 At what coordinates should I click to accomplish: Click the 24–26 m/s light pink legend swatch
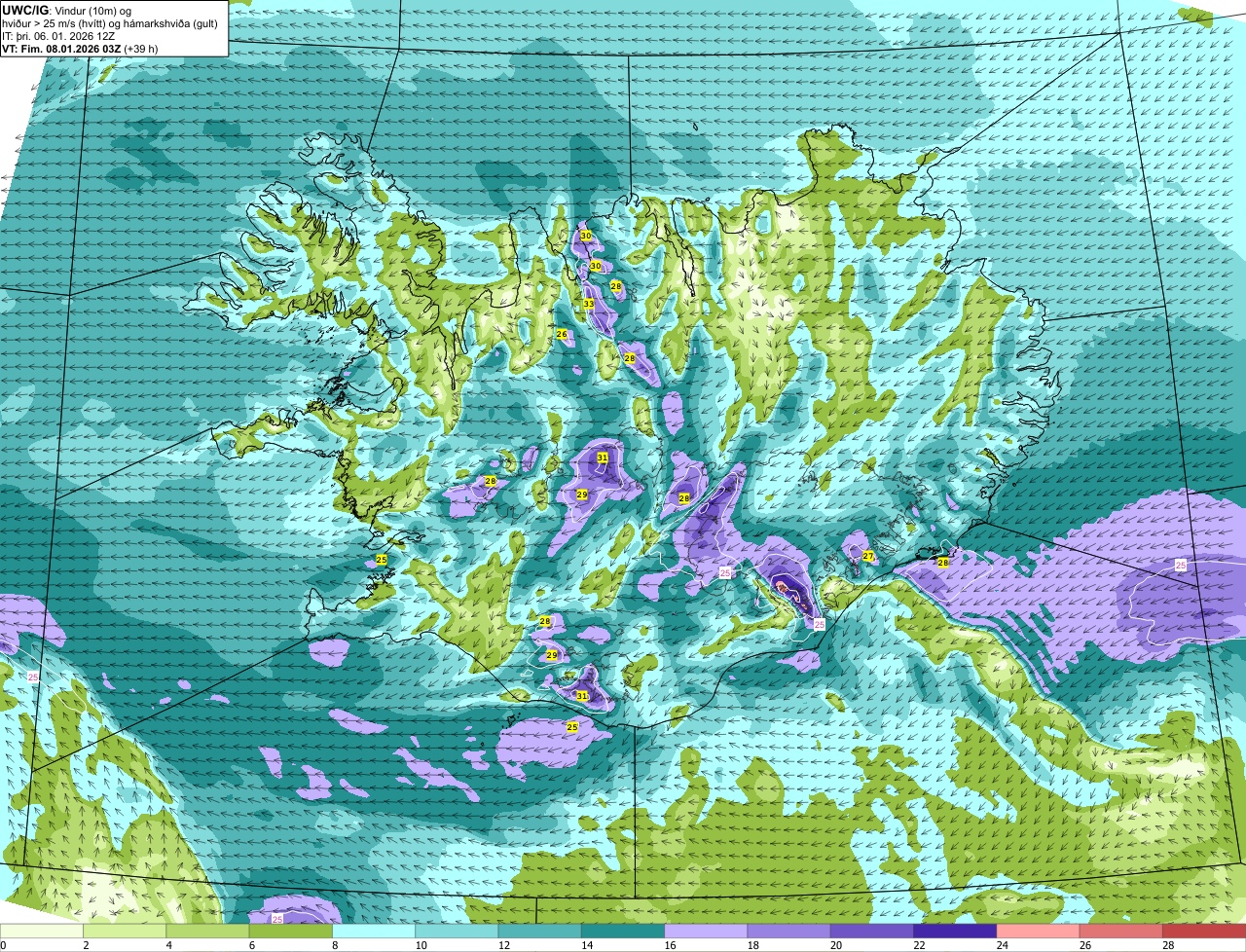pyautogui.click(x=1039, y=932)
